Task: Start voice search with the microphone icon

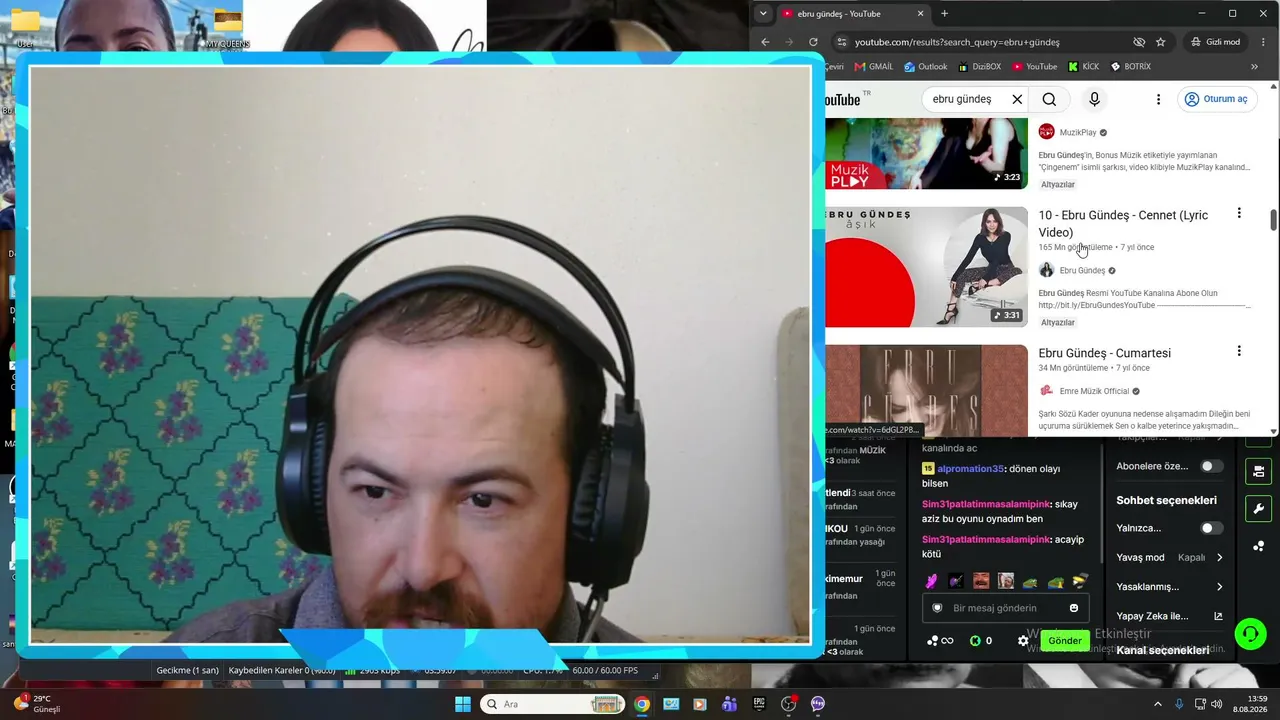Action: click(x=1094, y=99)
